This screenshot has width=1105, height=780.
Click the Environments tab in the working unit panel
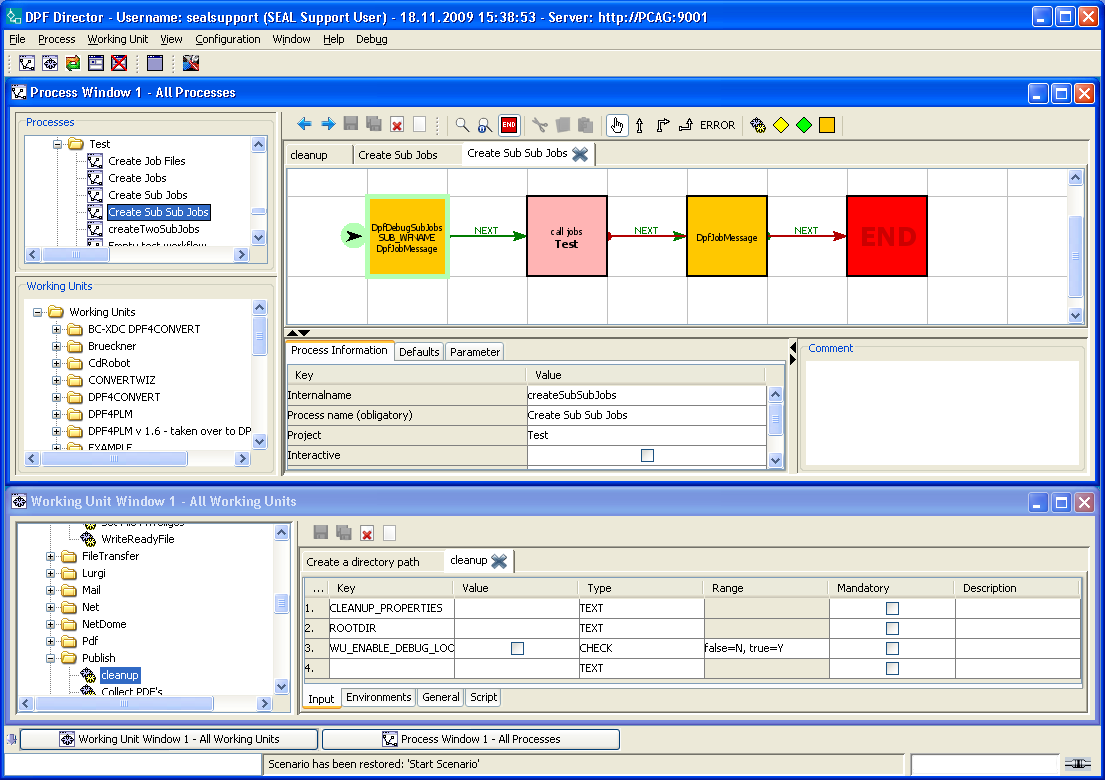(377, 697)
